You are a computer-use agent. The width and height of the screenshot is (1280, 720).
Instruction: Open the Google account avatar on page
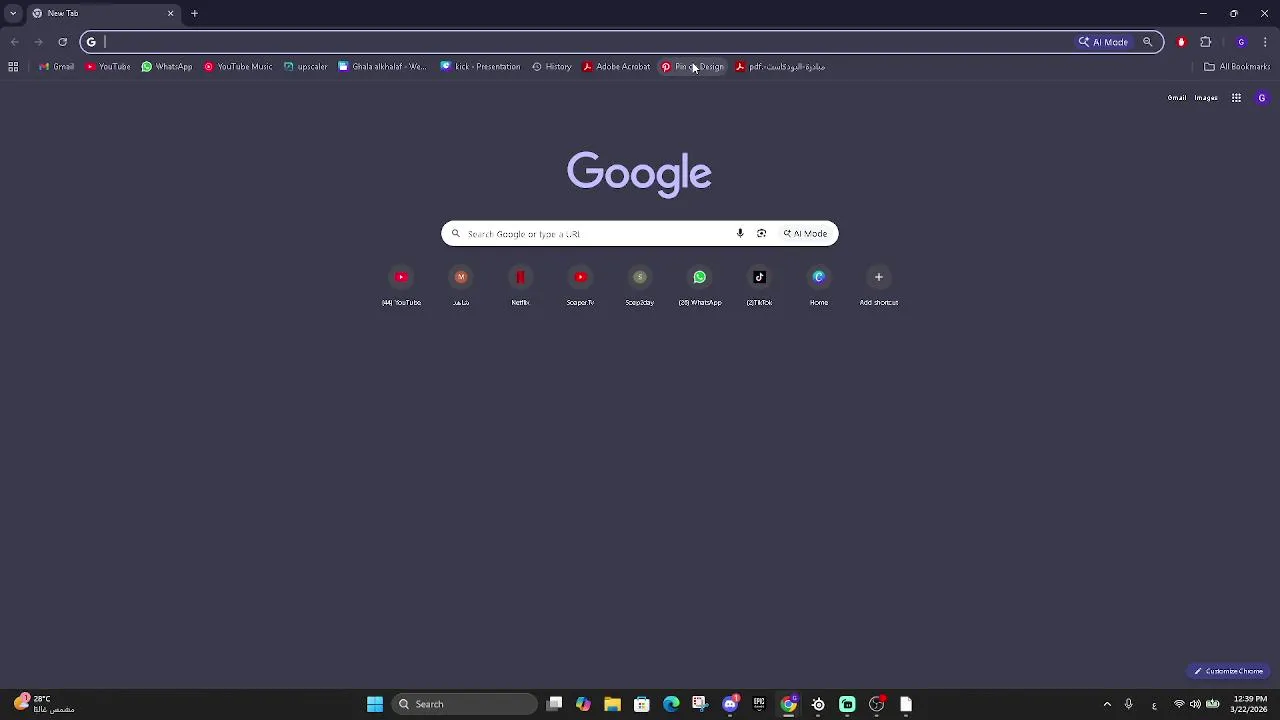tap(1261, 98)
